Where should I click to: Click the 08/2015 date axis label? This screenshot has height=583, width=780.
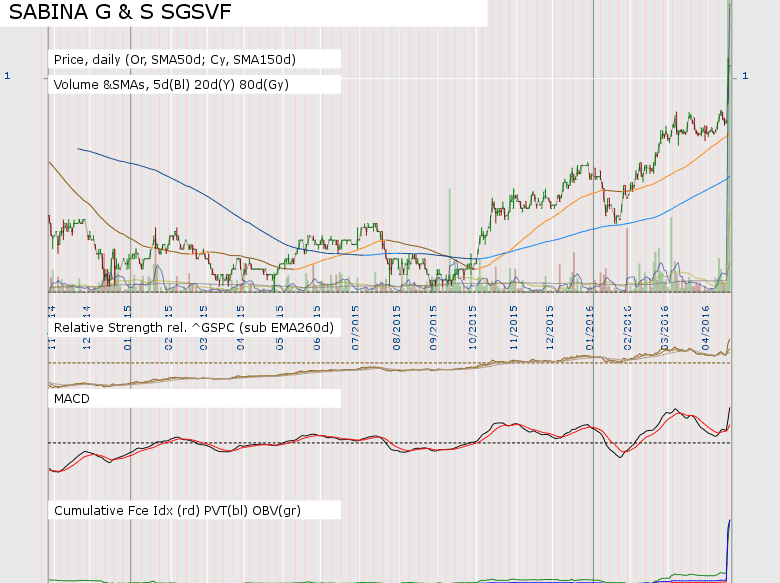click(x=396, y=328)
